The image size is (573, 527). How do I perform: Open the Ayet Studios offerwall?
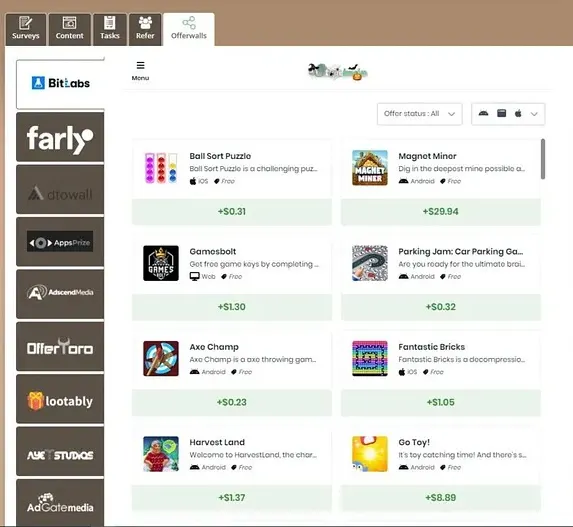pyautogui.click(x=60, y=451)
